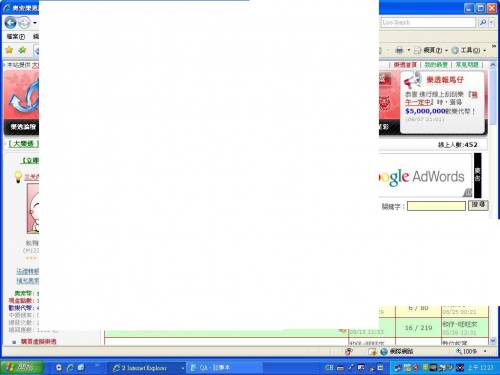Open the Internet Explorer taskbar group
This screenshot has height=375, width=500.
148,368
